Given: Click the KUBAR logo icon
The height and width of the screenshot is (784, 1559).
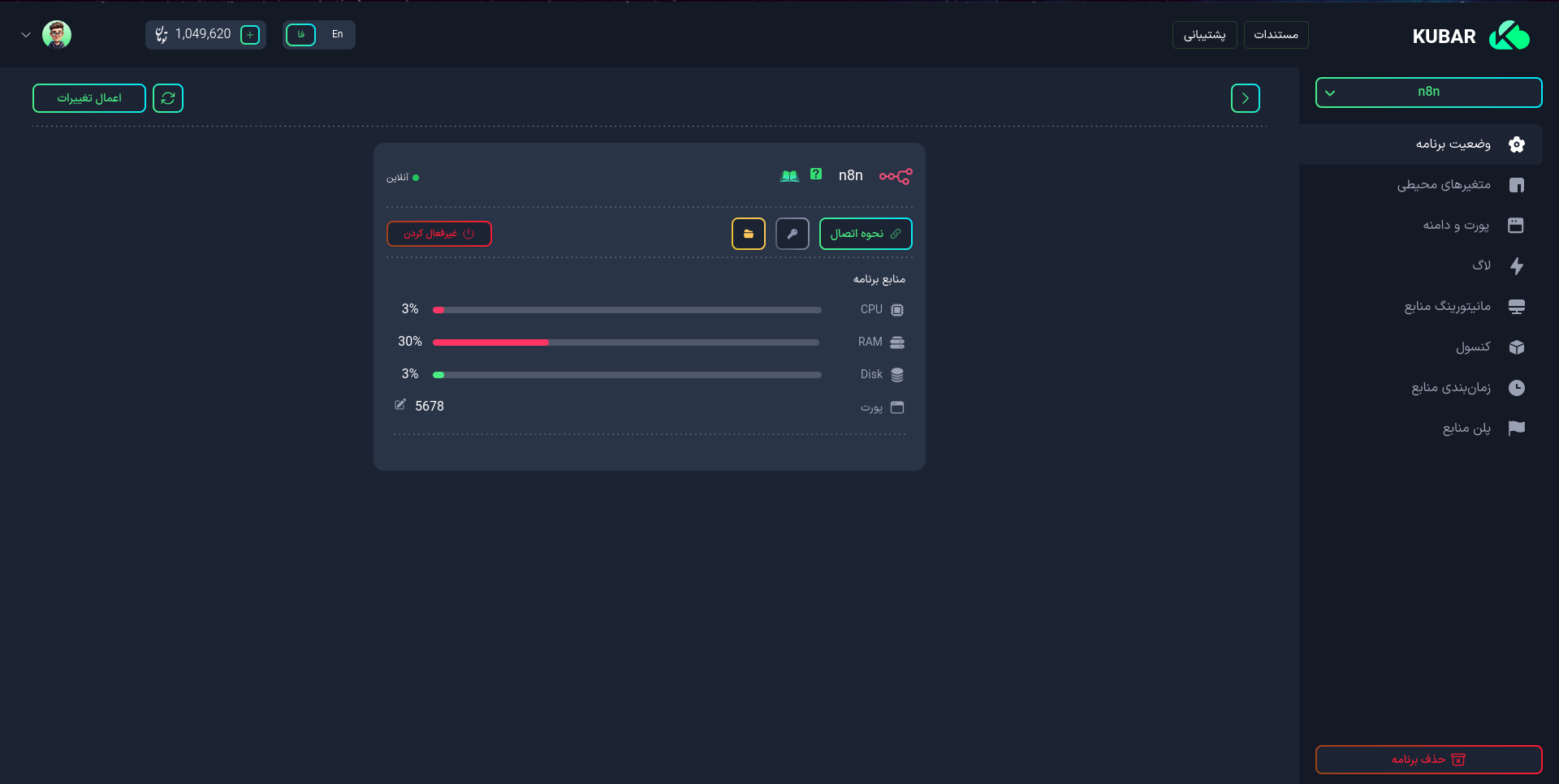Looking at the screenshot, I should tap(1509, 36).
